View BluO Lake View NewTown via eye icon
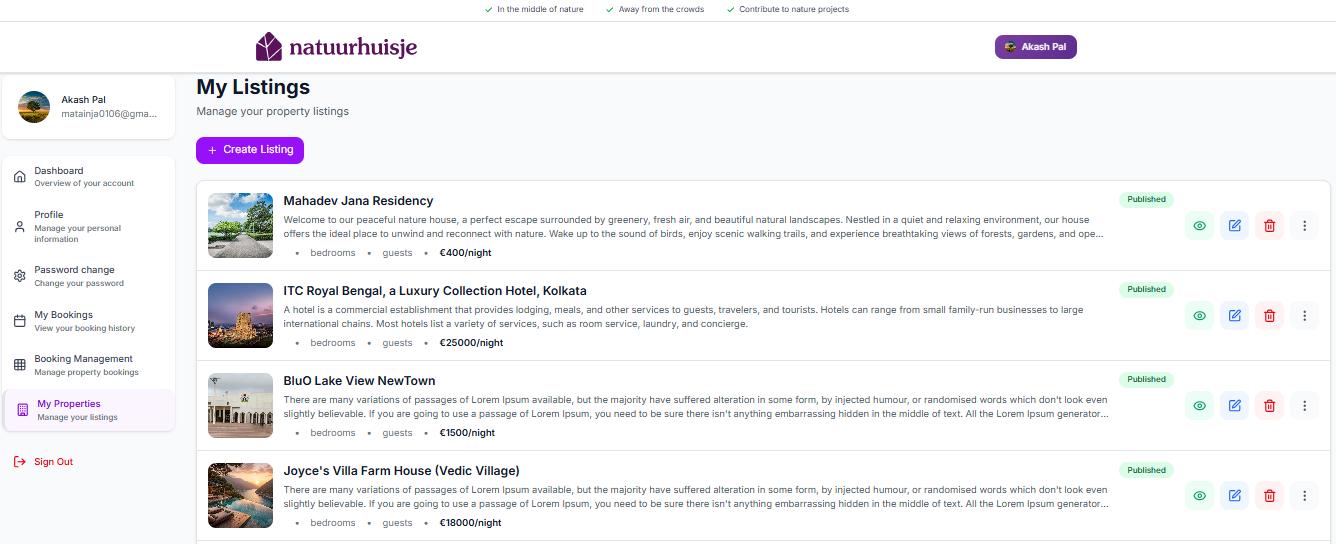Screen dimensions: 1336x544 (1199, 406)
